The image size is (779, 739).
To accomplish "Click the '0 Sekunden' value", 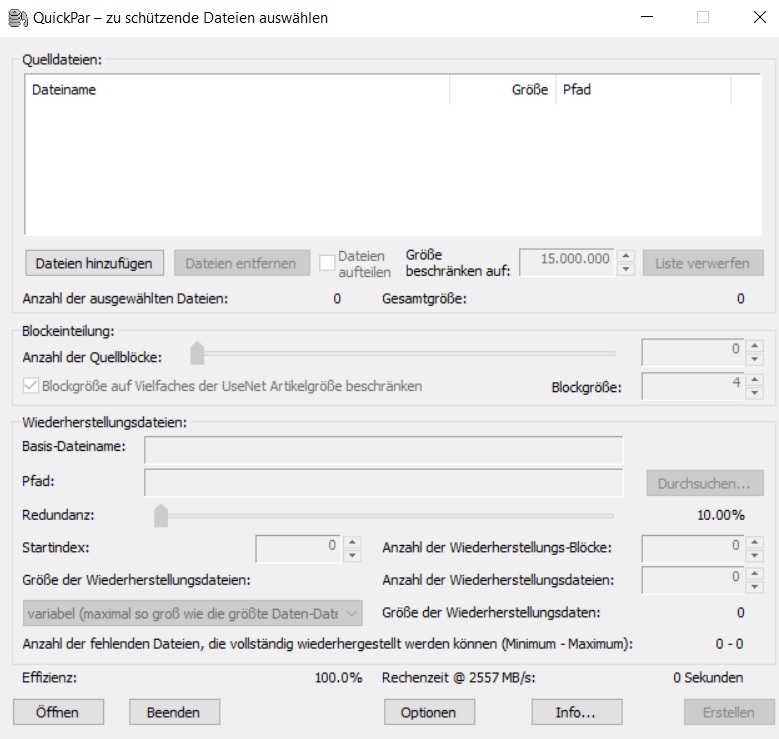I will coord(708,678).
